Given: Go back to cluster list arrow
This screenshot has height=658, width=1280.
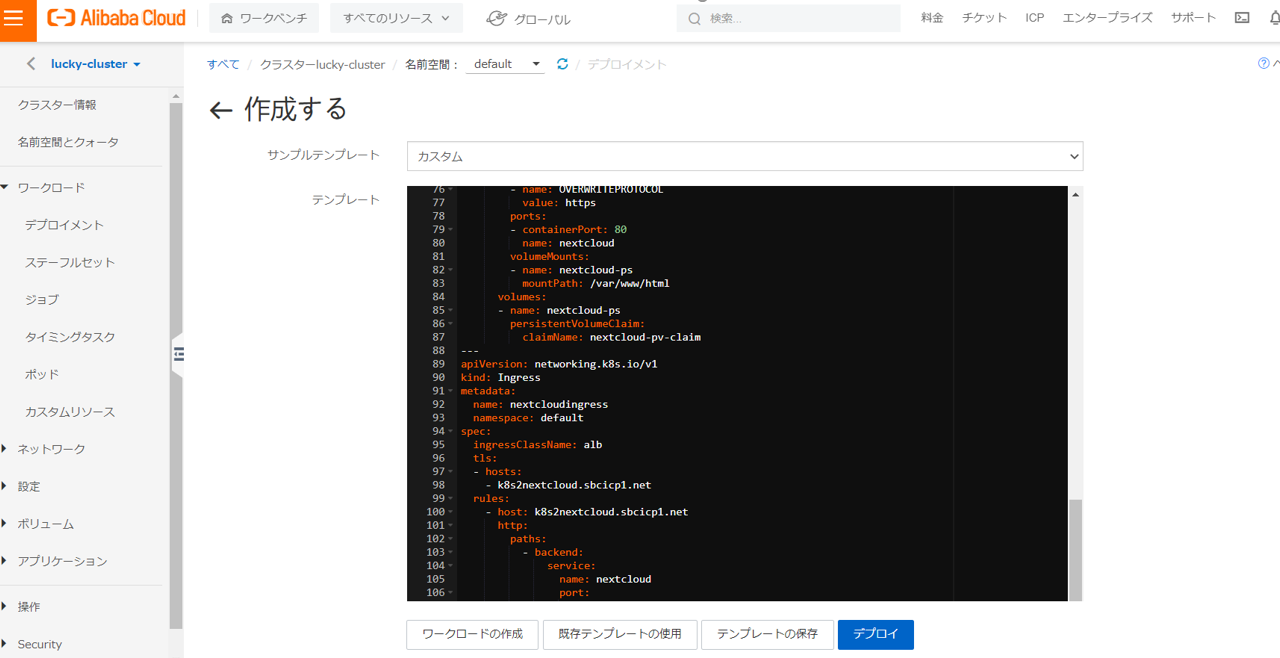Looking at the screenshot, I should coord(31,64).
